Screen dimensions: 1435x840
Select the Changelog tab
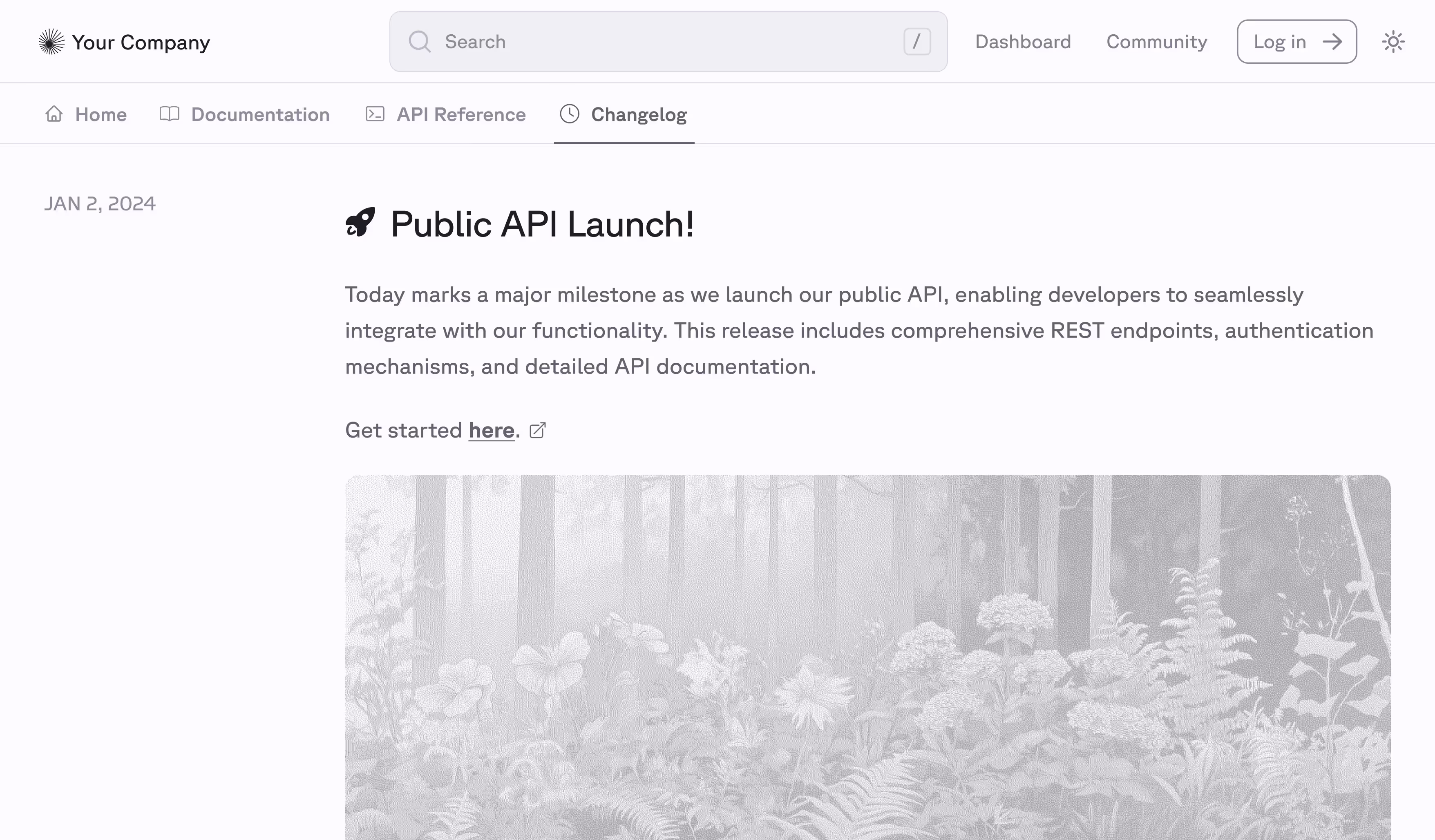(x=638, y=114)
